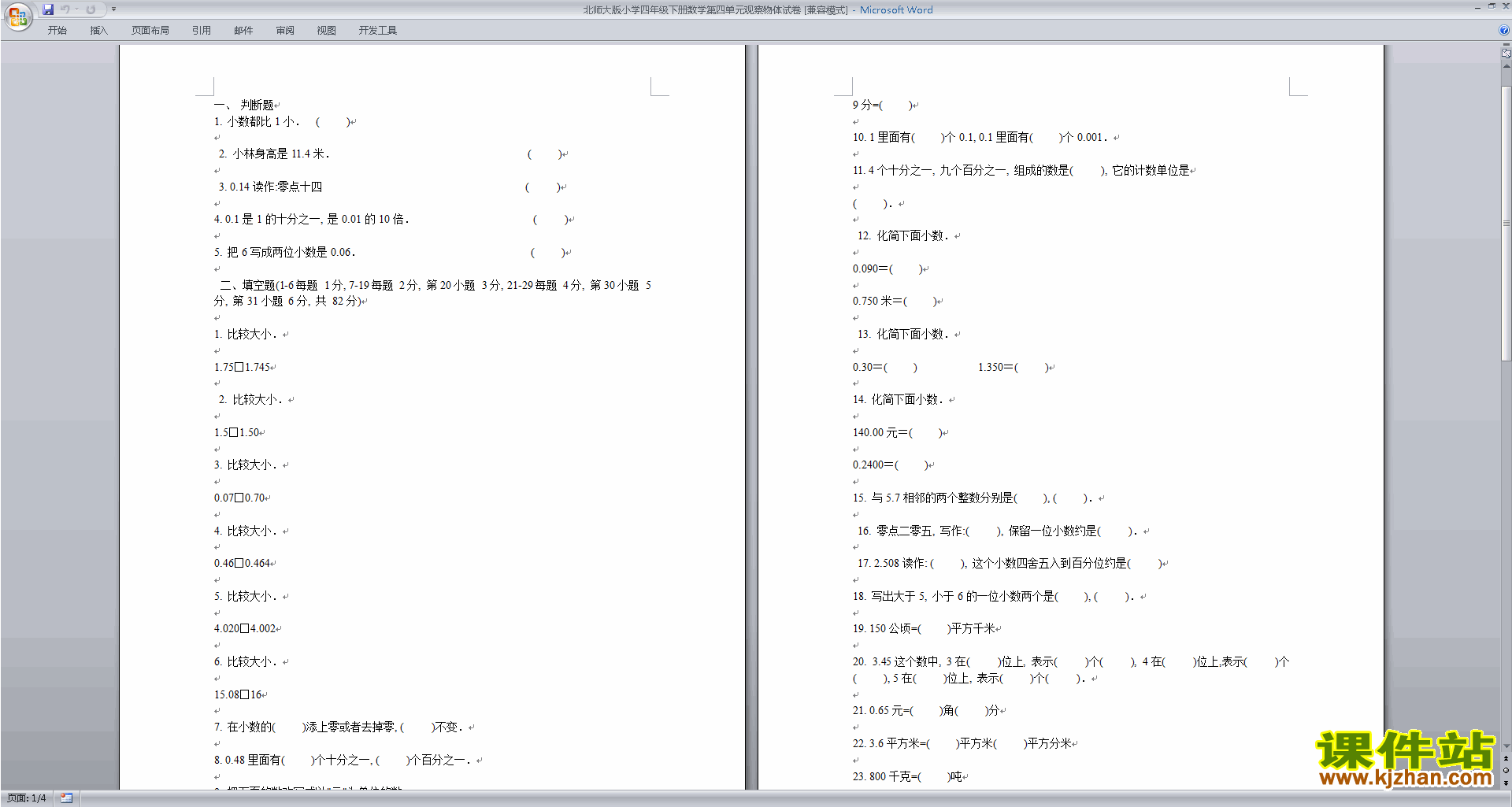Open Word Help via the question-mark icon
Screen dimensions: 1512x807
click(x=1504, y=31)
